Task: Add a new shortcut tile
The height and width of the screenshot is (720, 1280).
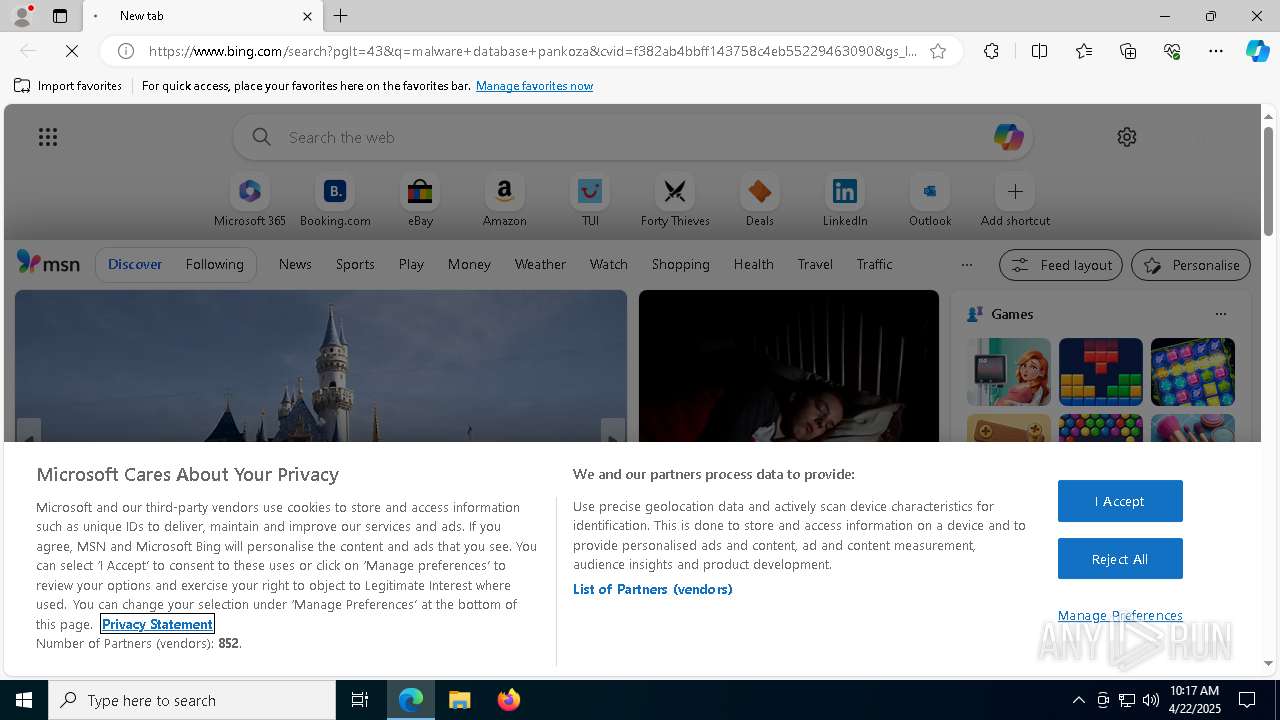Action: 1015,201
